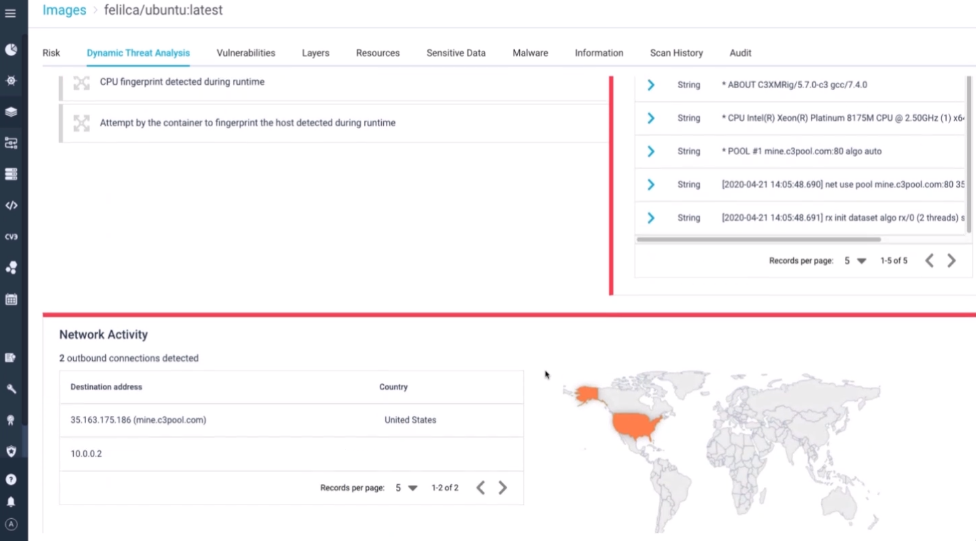
Task: Click United States highlighted on the map
Action: click(x=639, y=428)
